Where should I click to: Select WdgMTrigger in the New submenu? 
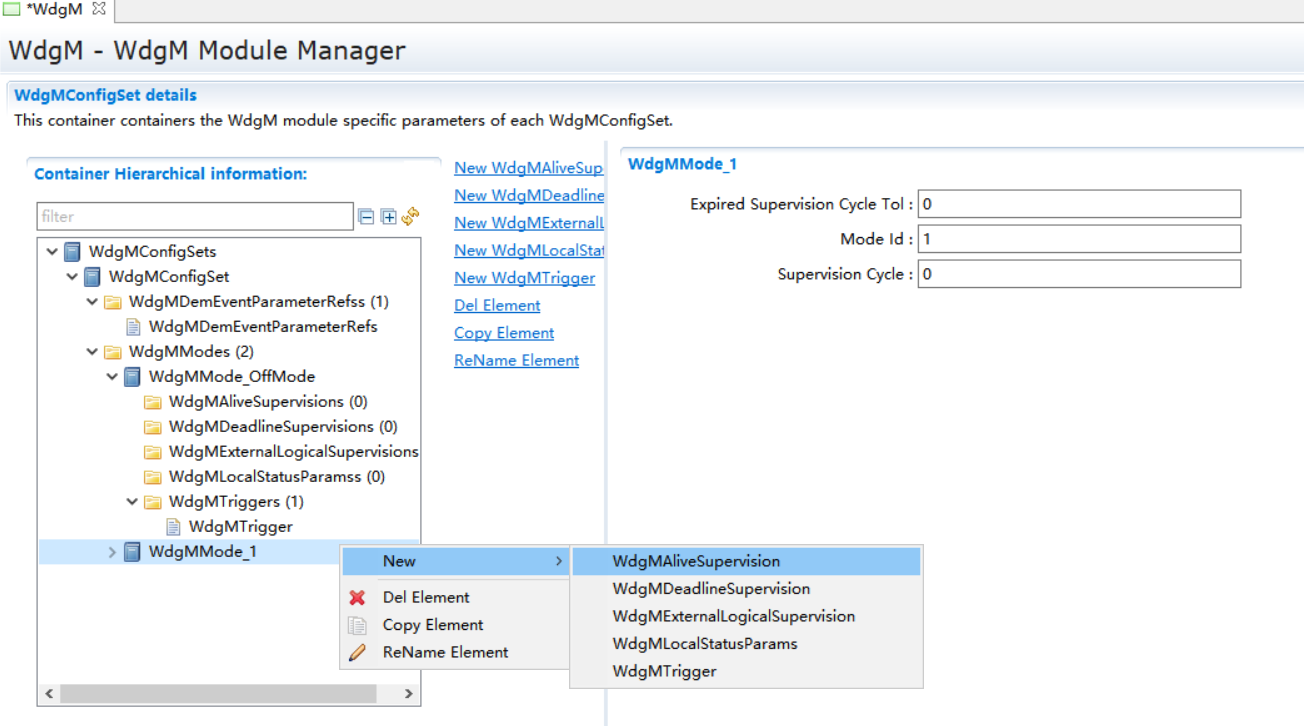[x=664, y=672]
